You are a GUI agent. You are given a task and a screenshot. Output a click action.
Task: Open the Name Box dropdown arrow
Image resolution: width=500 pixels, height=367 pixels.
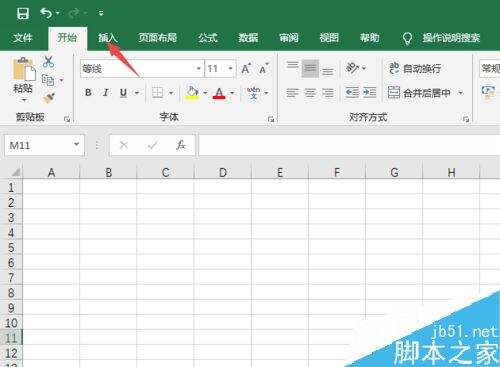(x=77, y=145)
